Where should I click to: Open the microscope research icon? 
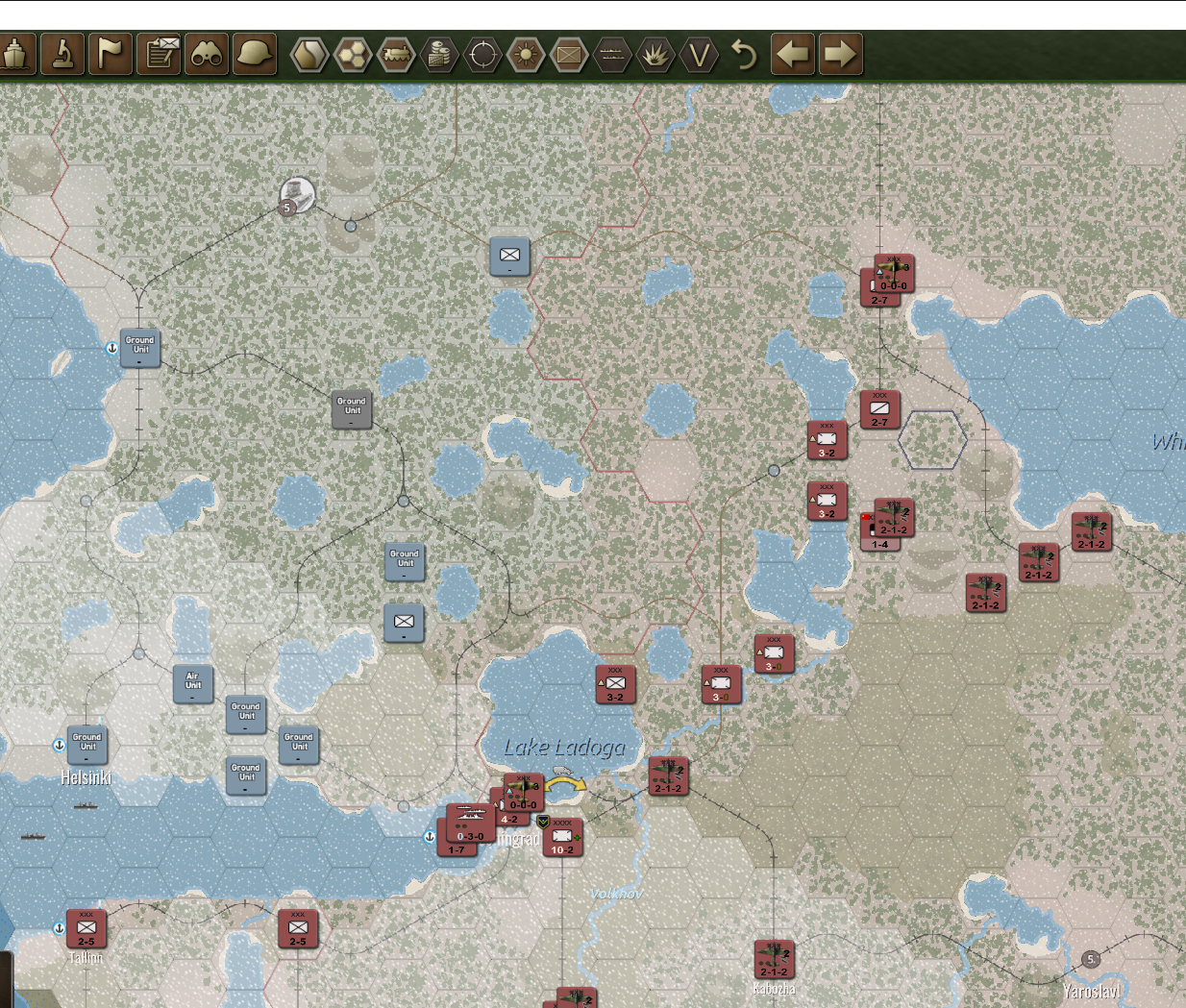click(x=62, y=54)
